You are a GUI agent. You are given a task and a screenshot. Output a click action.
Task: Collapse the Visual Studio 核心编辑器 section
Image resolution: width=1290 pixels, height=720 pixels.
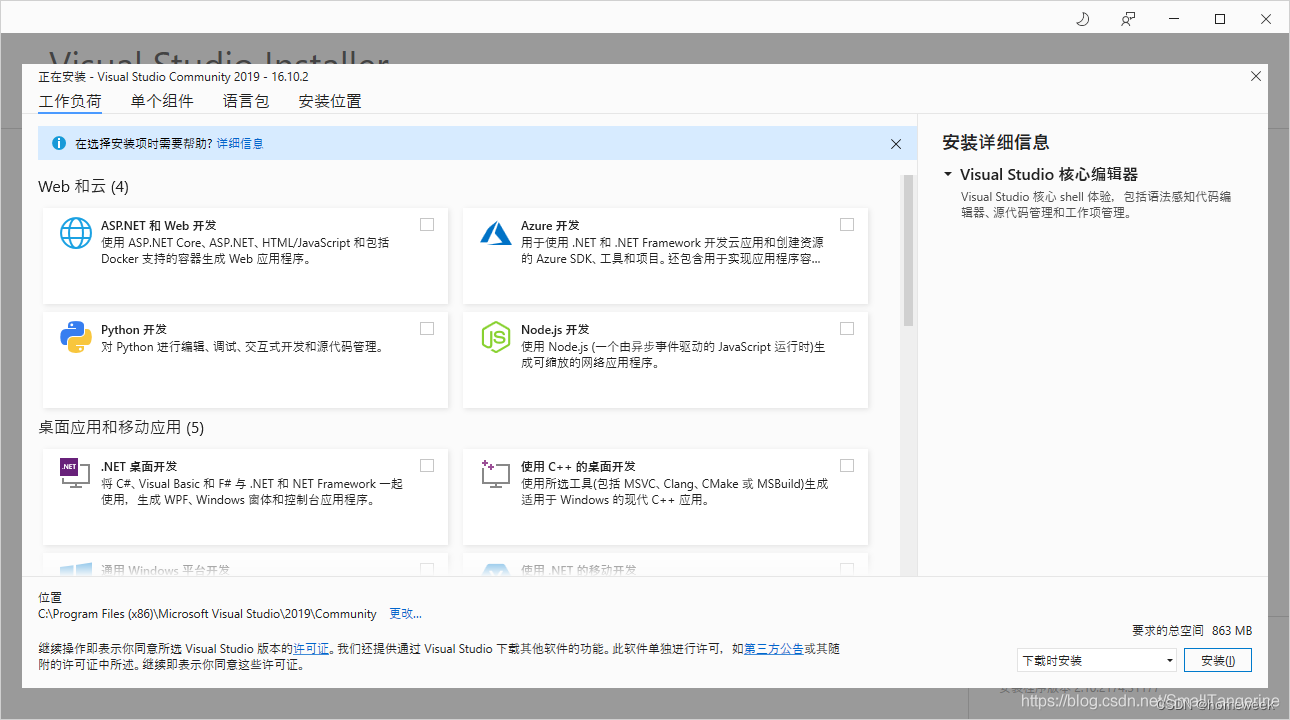coord(948,174)
